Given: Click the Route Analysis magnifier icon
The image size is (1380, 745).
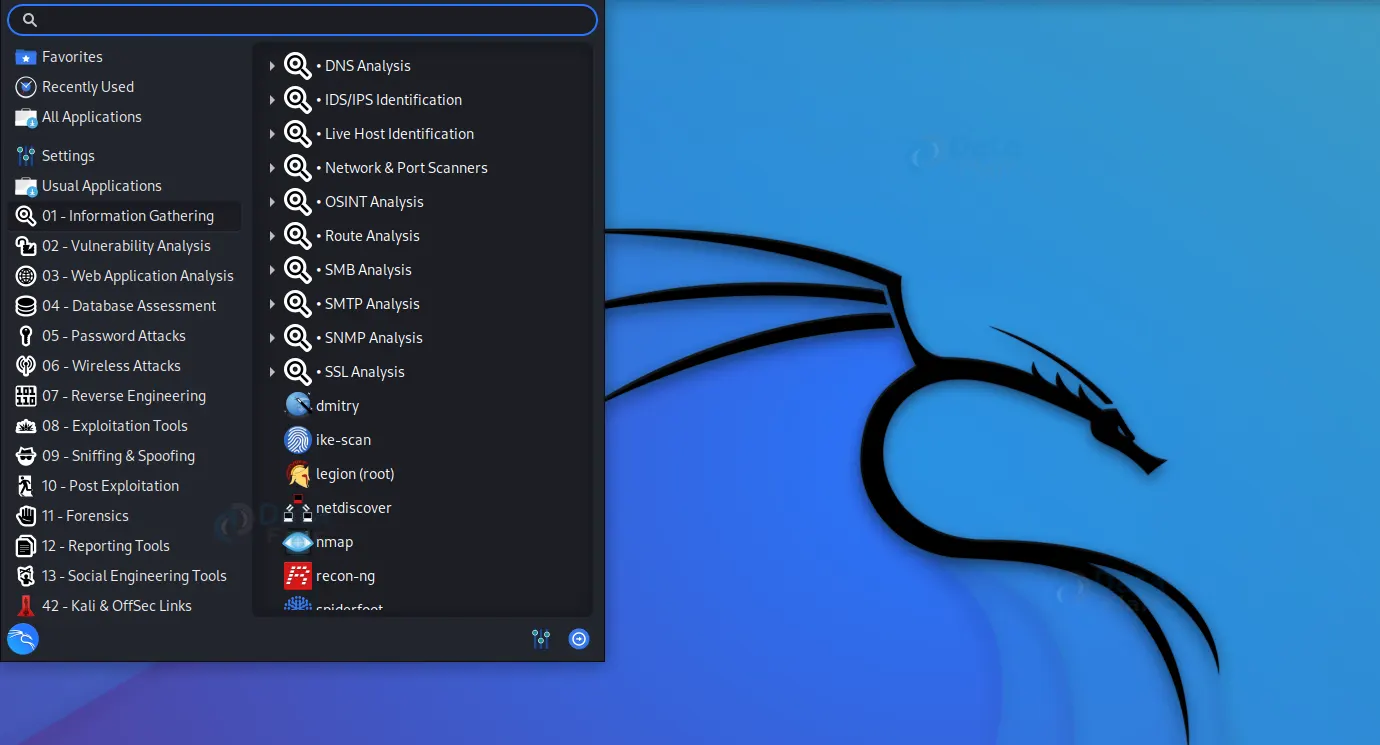Looking at the screenshot, I should (298, 236).
